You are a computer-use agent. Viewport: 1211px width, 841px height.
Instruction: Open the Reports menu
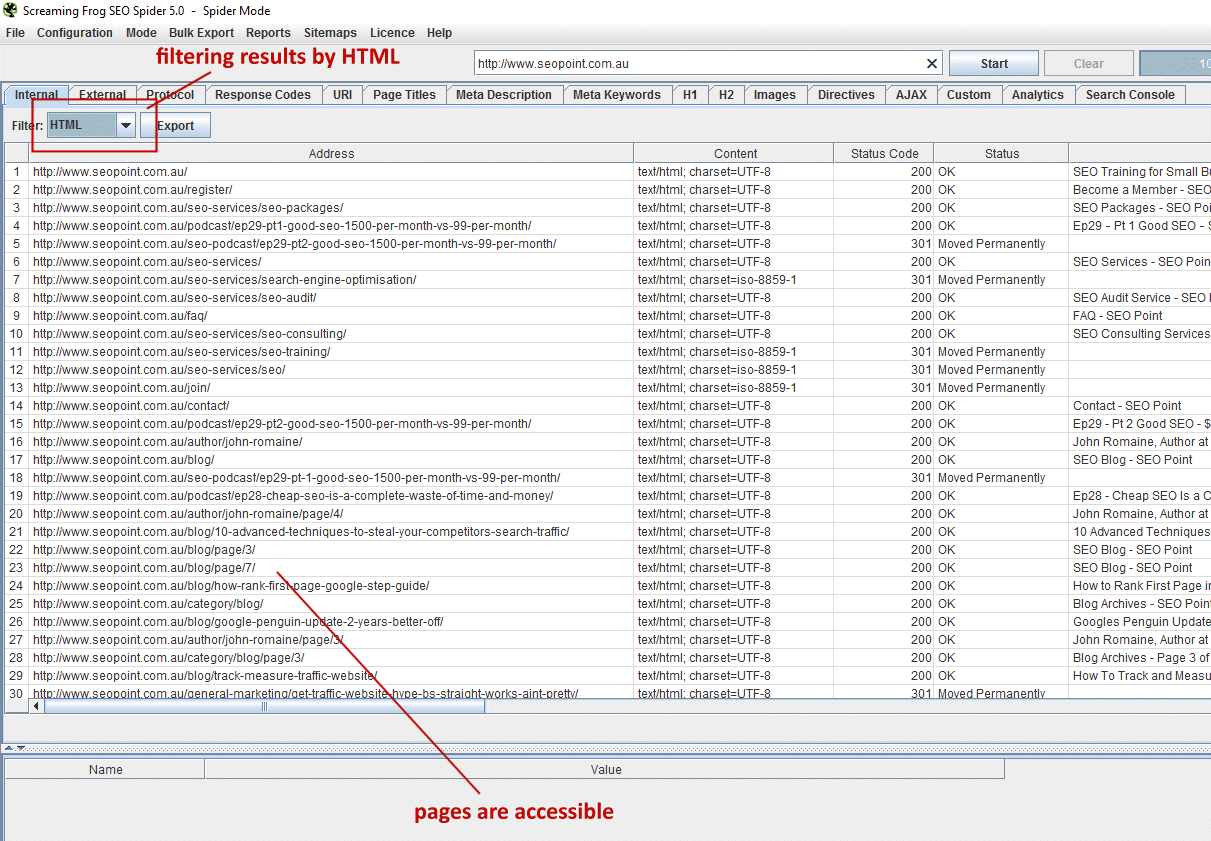[268, 33]
